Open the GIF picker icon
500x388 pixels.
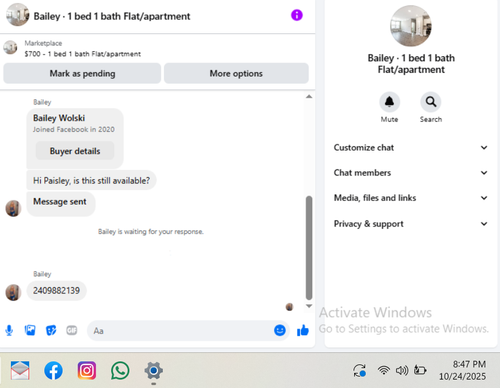(x=72, y=330)
